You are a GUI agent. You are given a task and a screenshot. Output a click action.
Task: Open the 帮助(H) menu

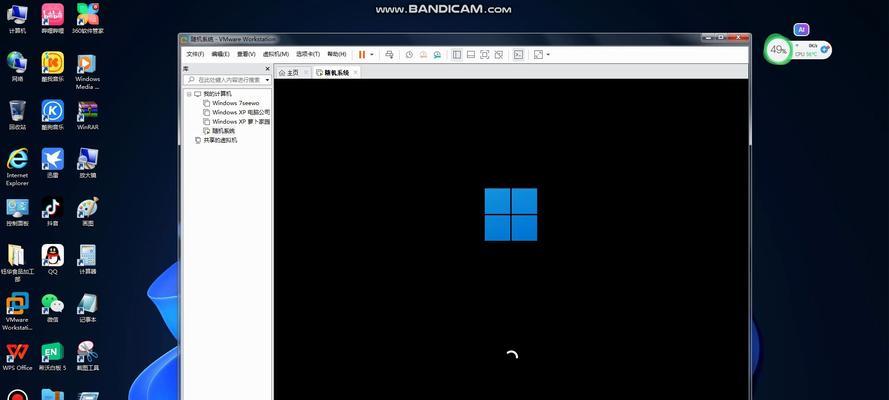337,54
